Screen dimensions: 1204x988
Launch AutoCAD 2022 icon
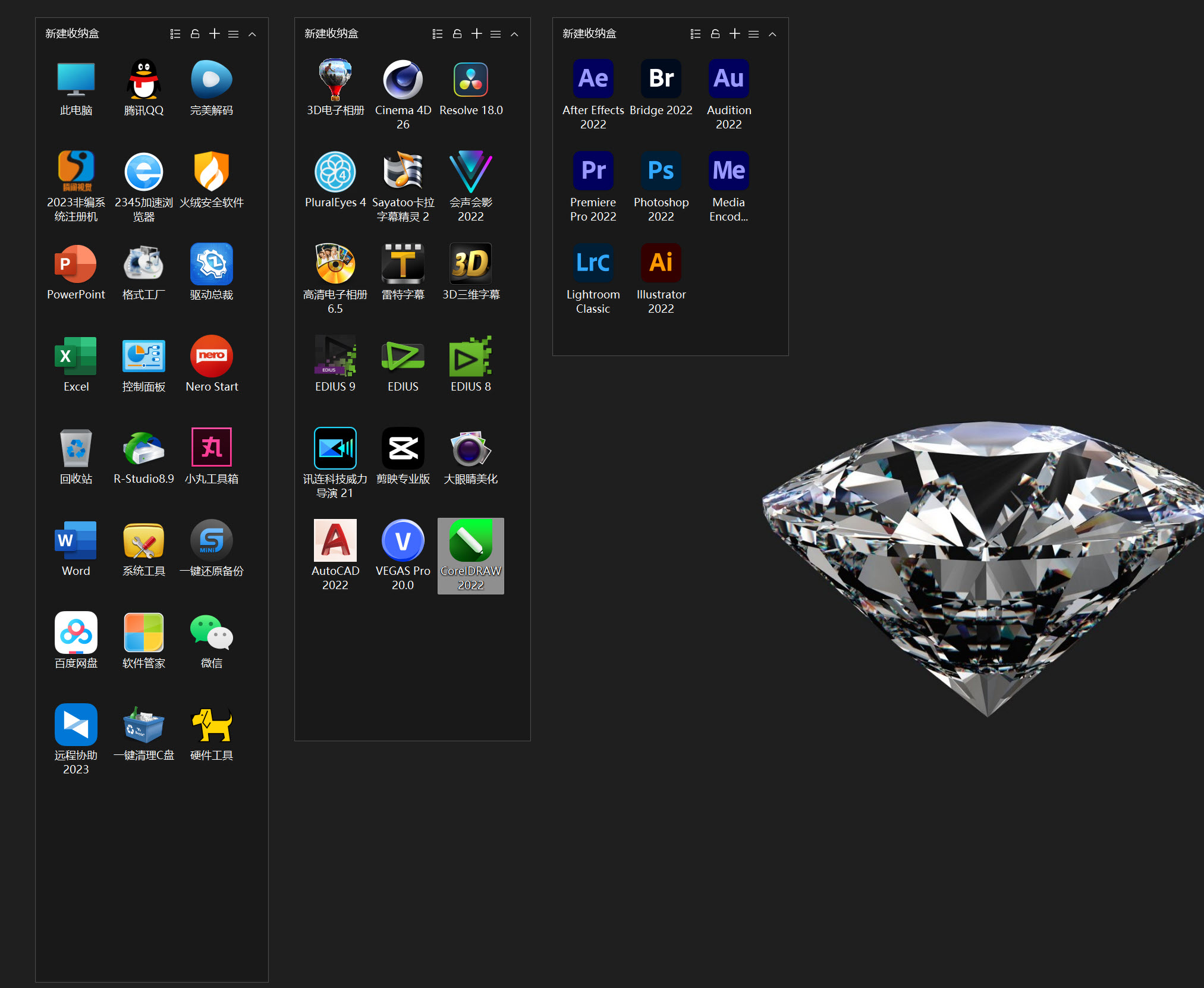tap(335, 540)
